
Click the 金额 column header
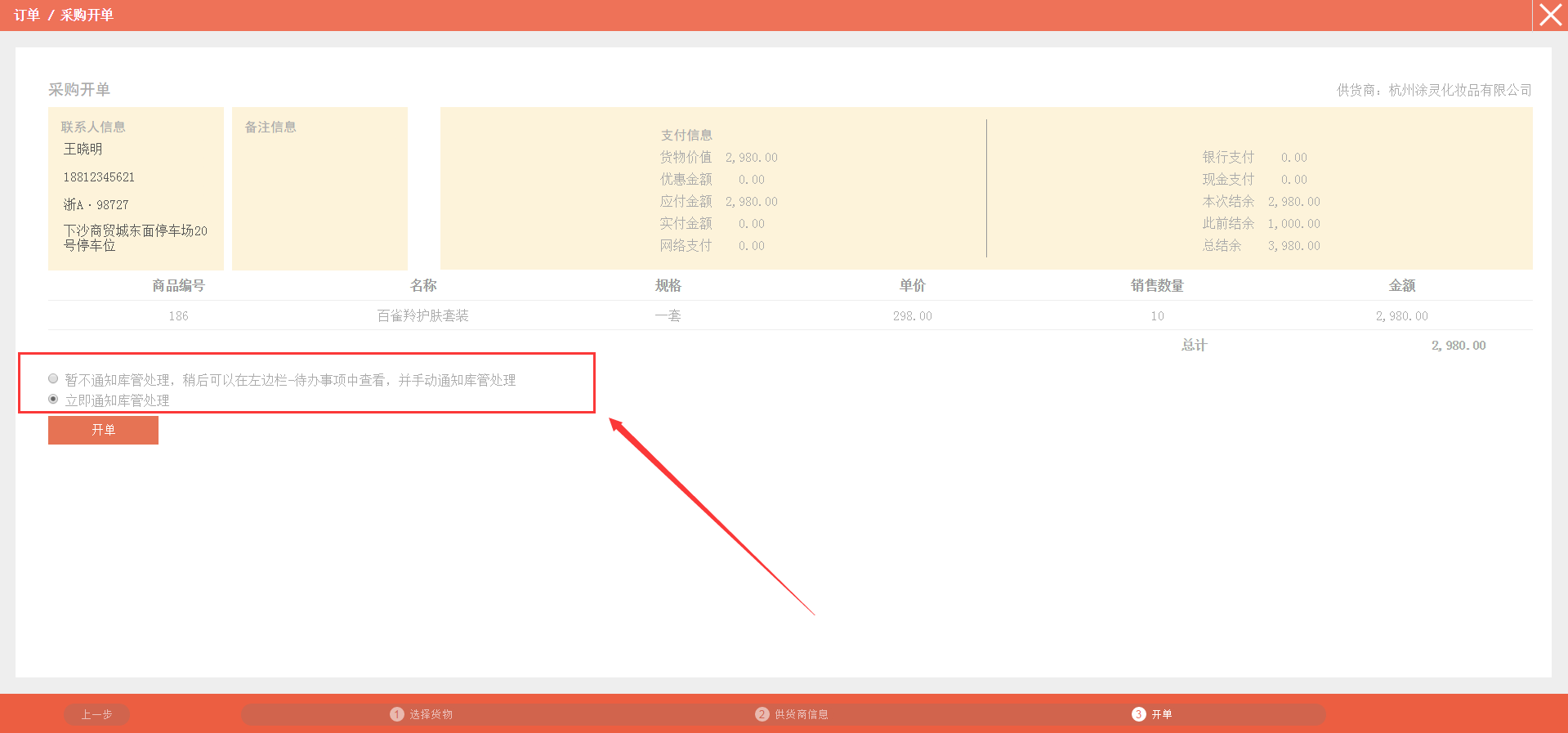(x=1401, y=285)
